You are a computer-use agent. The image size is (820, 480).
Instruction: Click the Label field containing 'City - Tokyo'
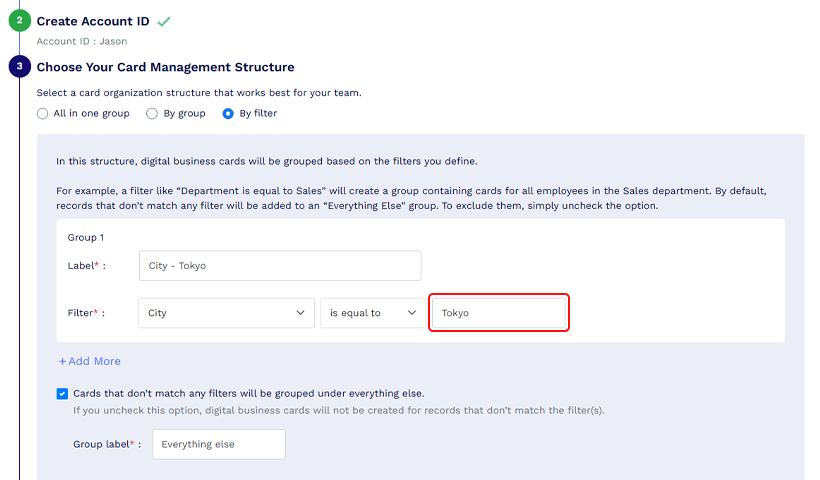click(280, 266)
